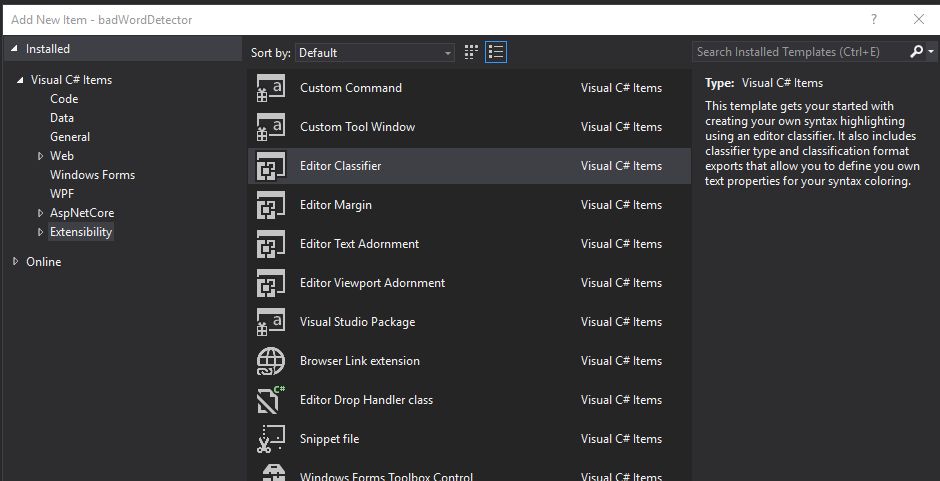The image size is (940, 481).
Task: Choose the Editor Margin template name
Action: point(336,205)
